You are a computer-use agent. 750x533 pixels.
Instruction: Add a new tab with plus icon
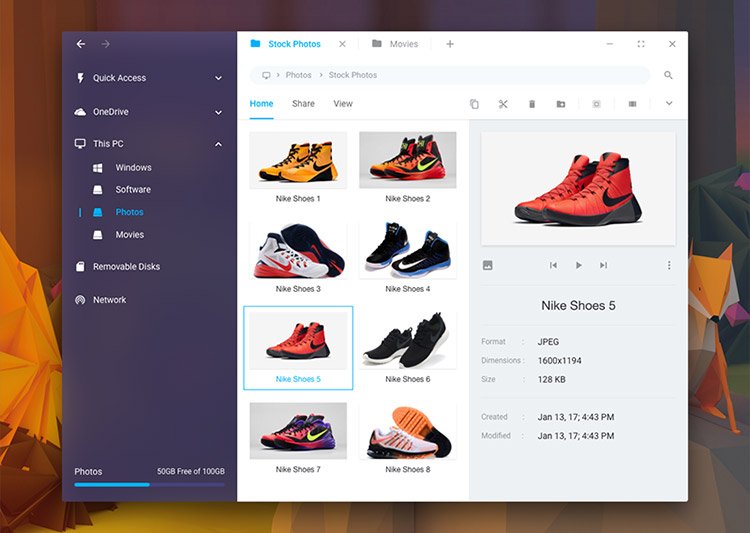coord(450,44)
